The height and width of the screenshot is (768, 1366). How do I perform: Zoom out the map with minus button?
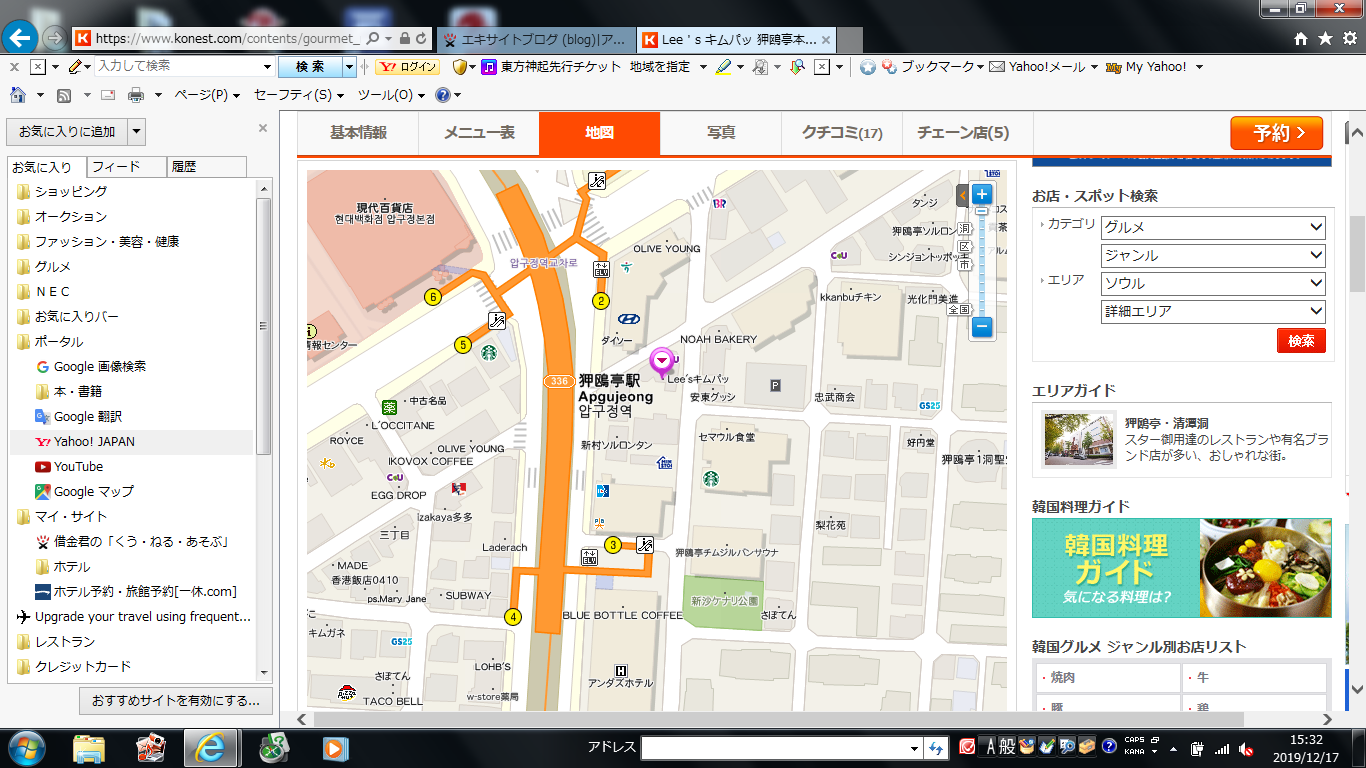(982, 326)
